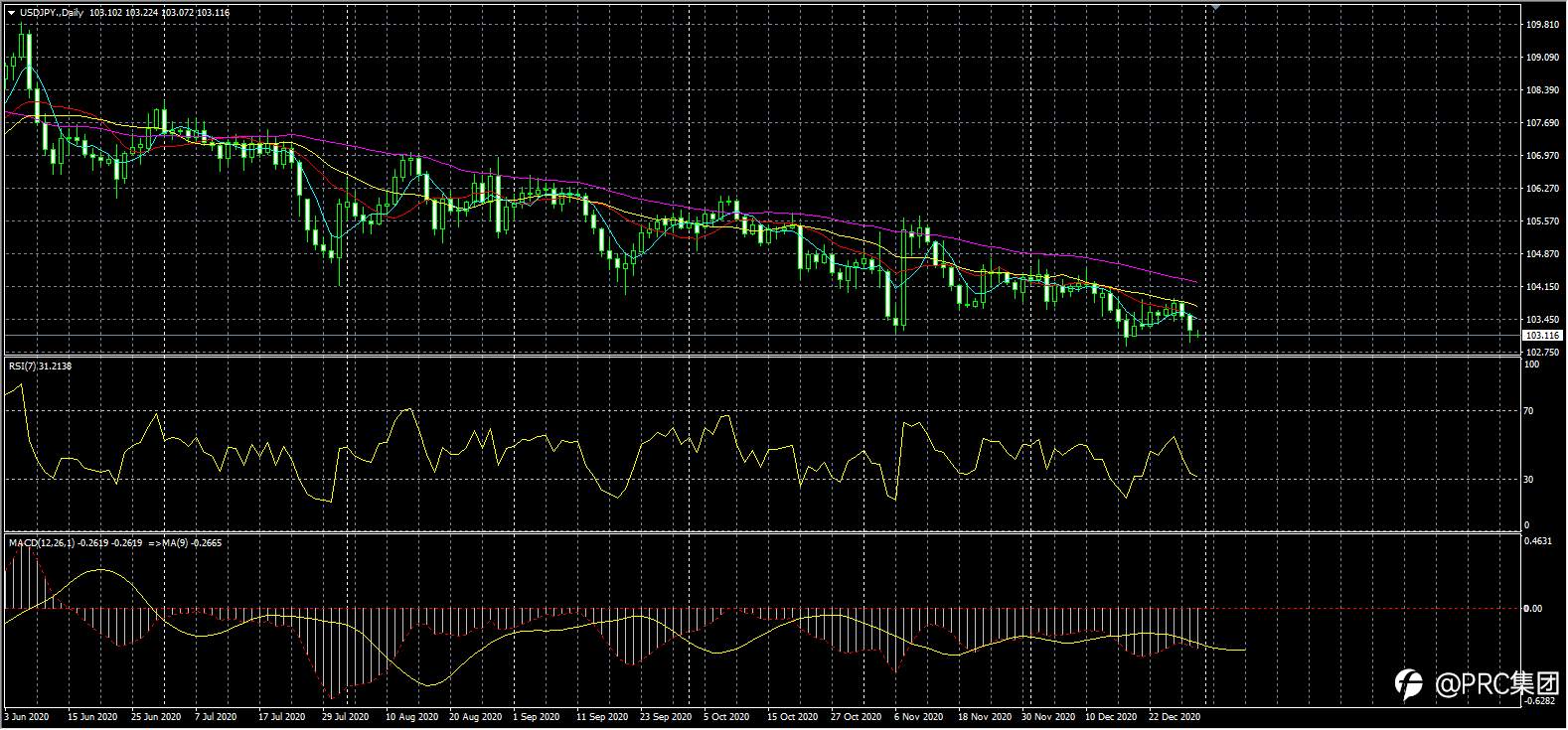Click the 104.870 price axis label
1568x730 pixels.
point(1540,254)
